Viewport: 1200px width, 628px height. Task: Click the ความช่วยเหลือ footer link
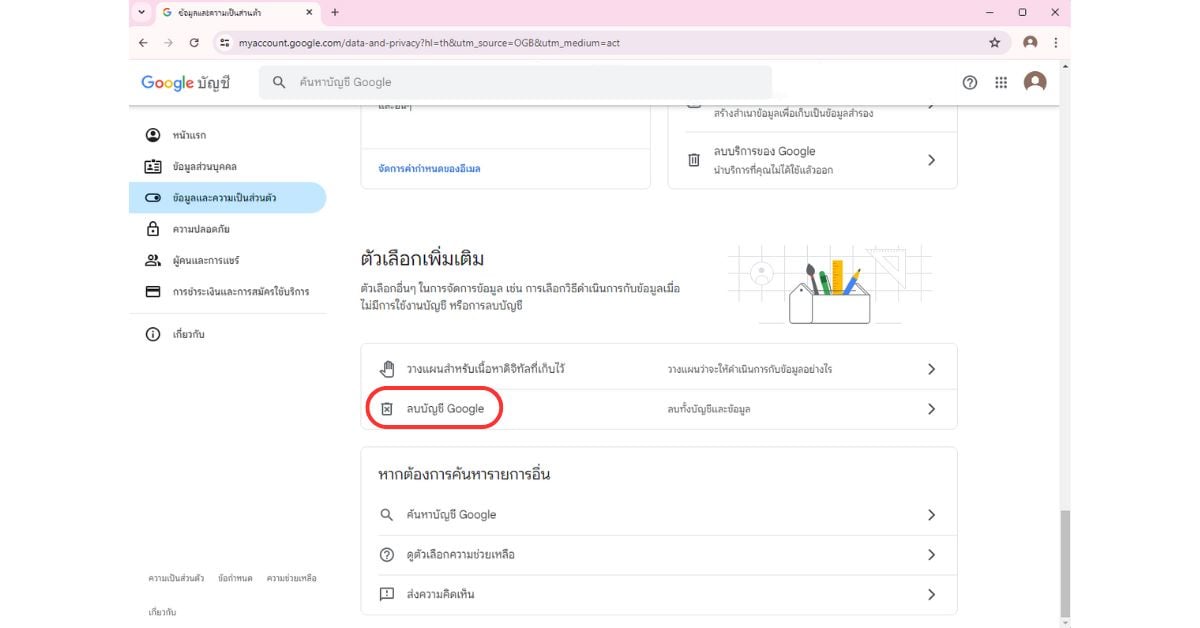click(291, 578)
